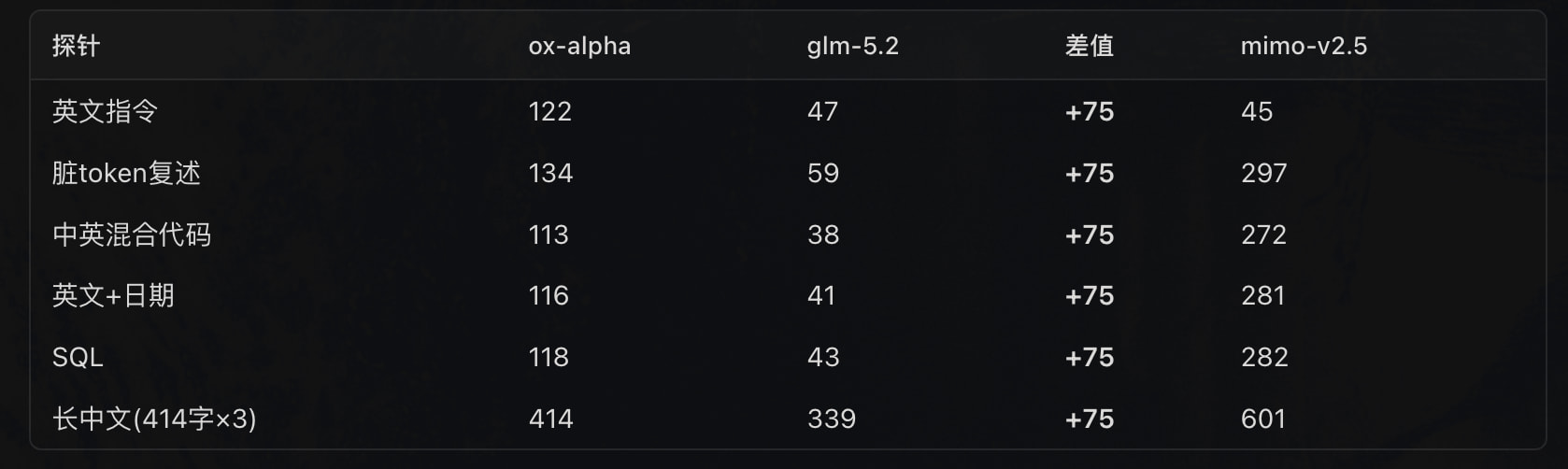The width and height of the screenshot is (1568, 469).
Task: Click the glm-5.2 column header
Action: click(x=852, y=46)
